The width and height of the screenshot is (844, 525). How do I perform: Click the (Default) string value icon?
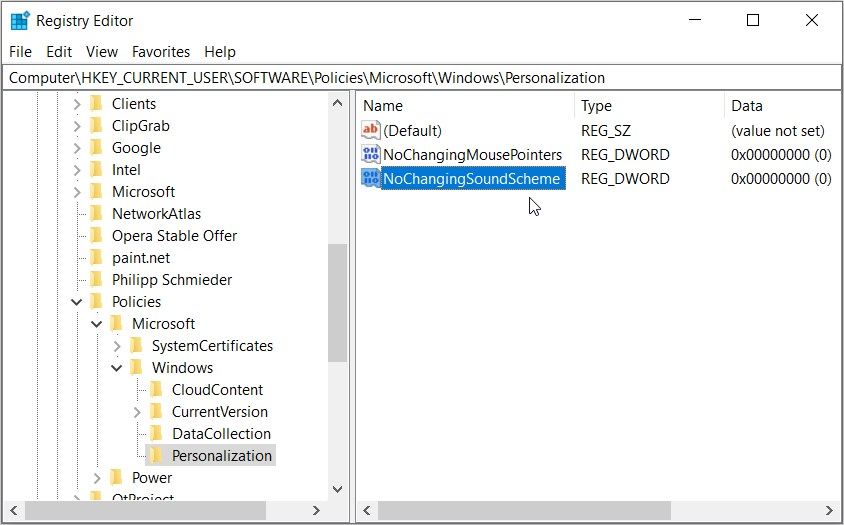pyautogui.click(x=371, y=131)
